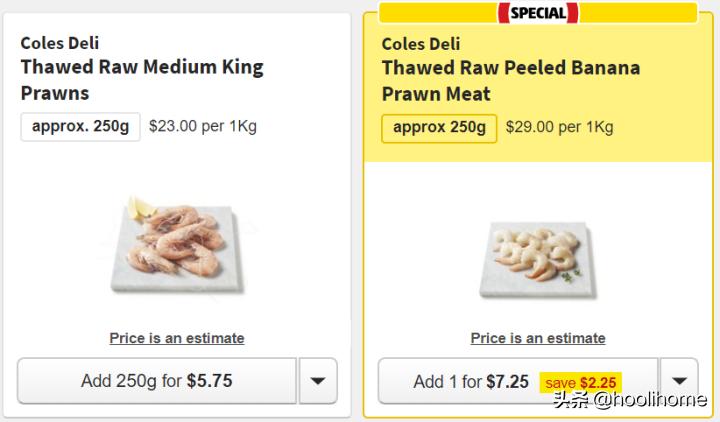Click Coles Deli brand above Banana Prawn Meat
This screenshot has width=720, height=422.
[x=421, y=43]
